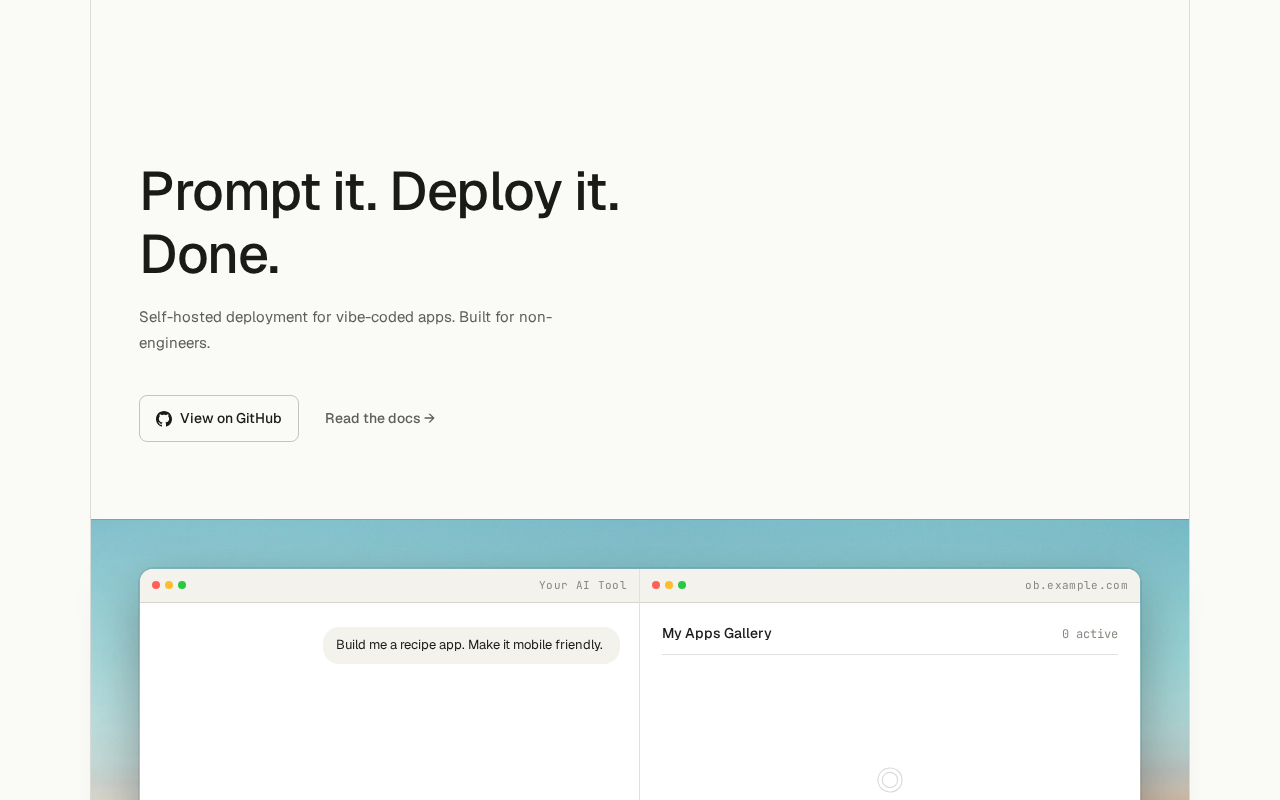Screen dimensions: 1280x800
Task: Select the recipe app chat message bubble
Action: [471, 645]
